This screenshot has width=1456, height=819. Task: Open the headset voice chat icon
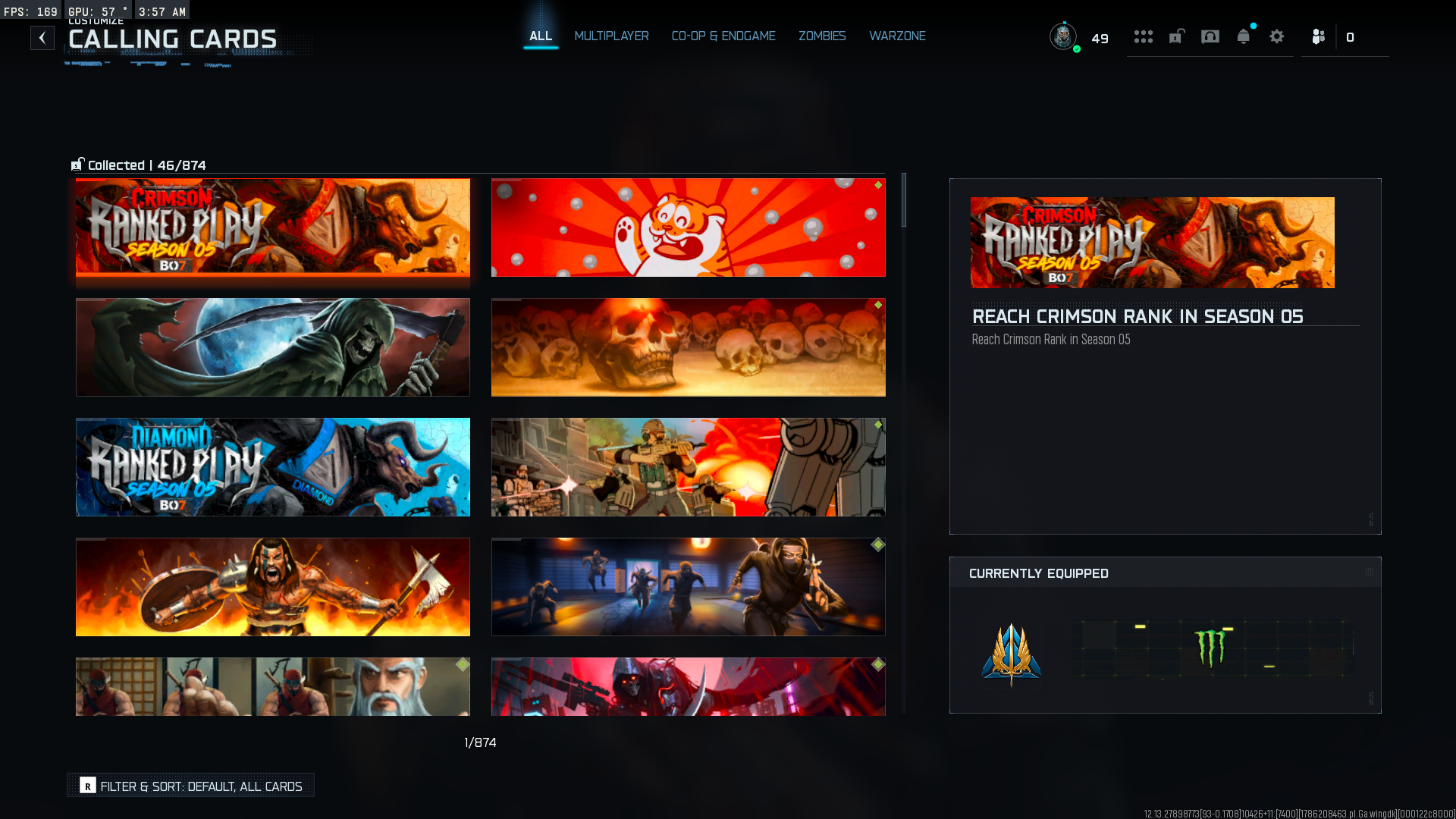(1210, 36)
